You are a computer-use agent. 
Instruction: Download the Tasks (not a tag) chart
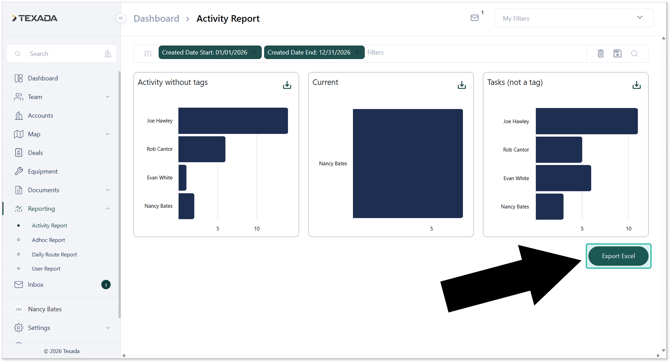click(637, 85)
